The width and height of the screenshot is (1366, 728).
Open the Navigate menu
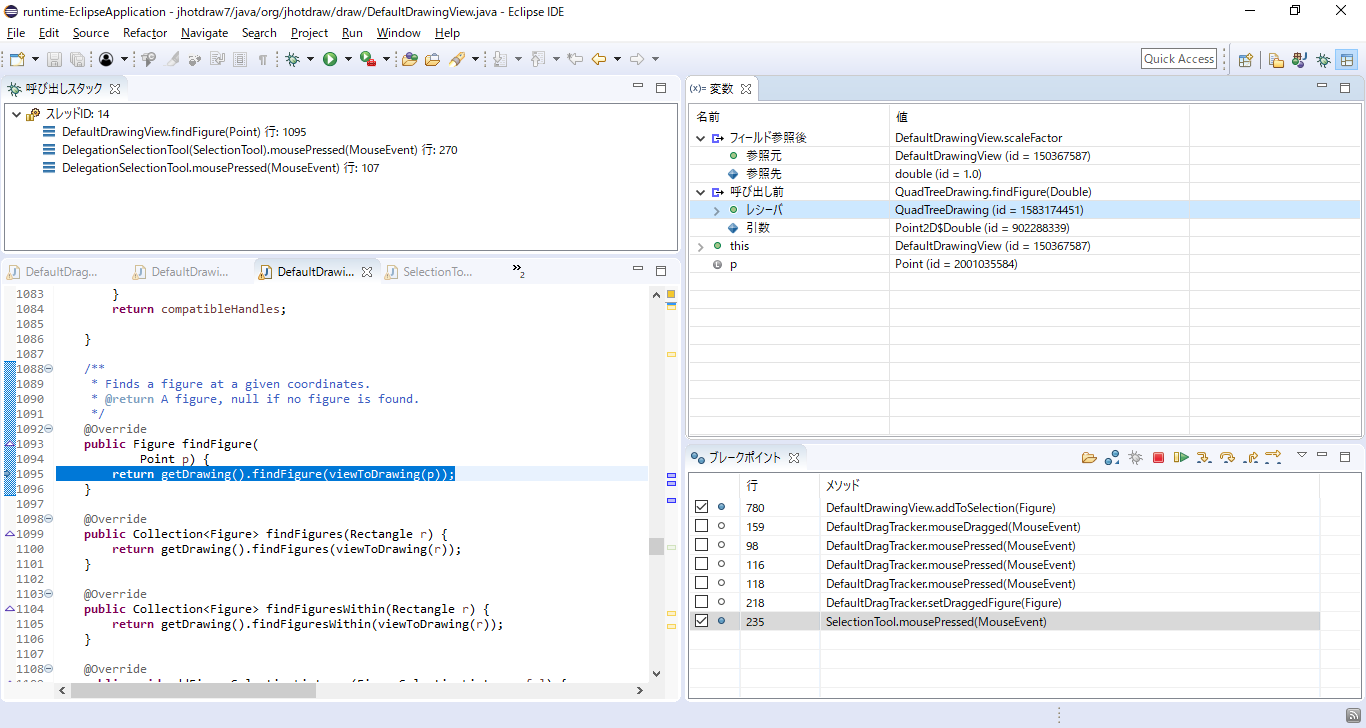point(204,33)
